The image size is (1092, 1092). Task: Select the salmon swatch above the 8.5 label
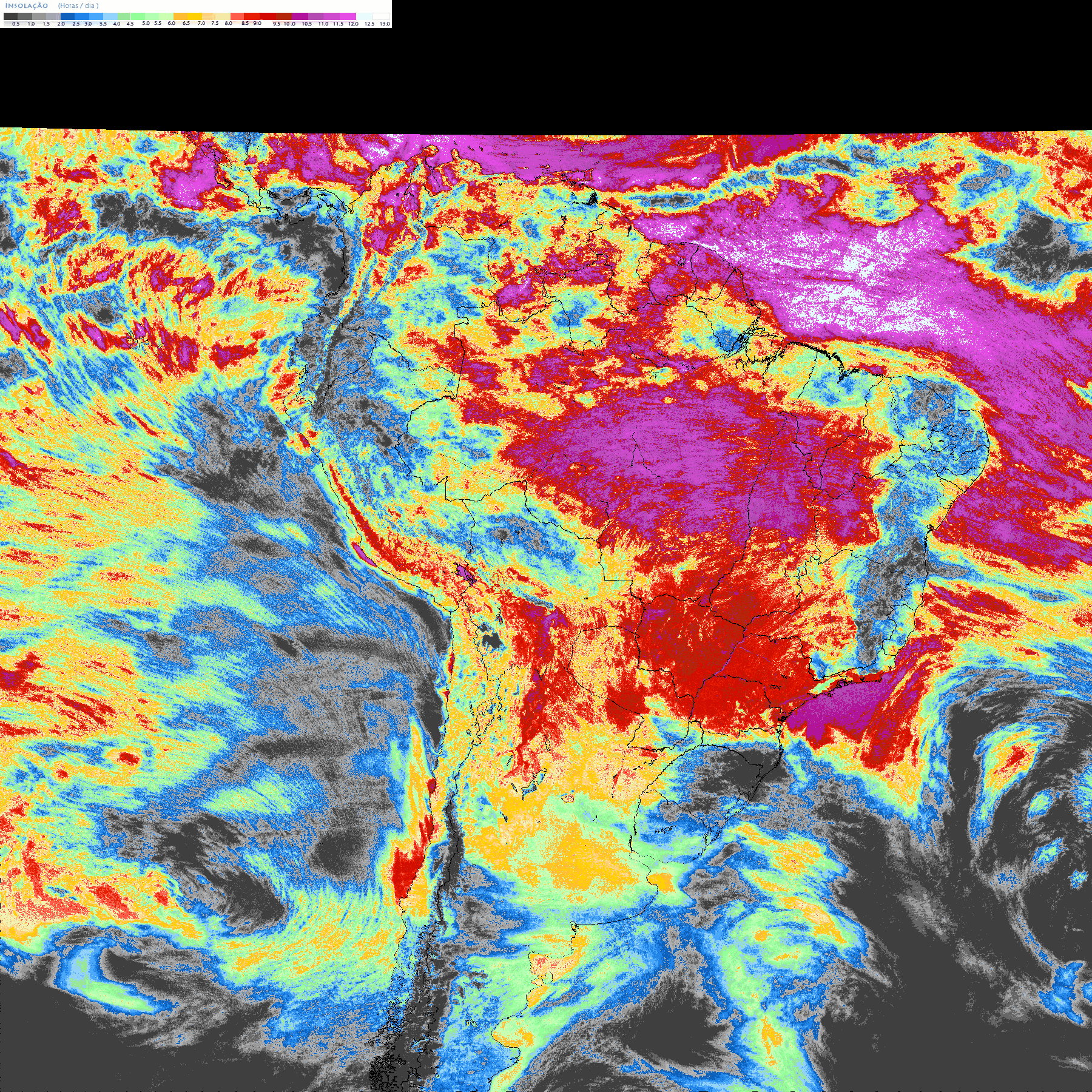(237, 16)
